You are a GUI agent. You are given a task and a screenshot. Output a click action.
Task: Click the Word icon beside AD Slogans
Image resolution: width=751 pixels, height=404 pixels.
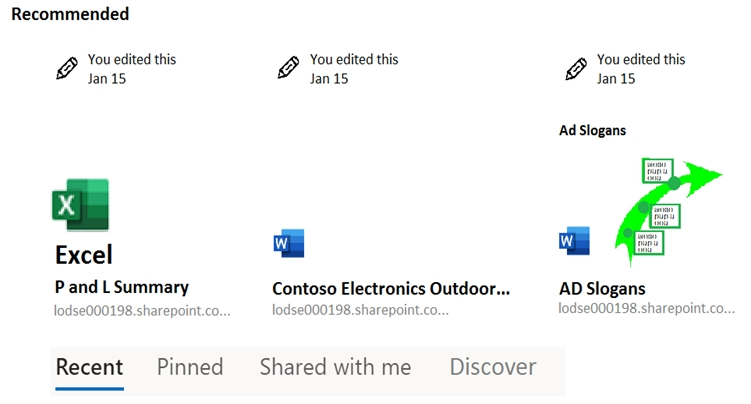[x=574, y=241]
